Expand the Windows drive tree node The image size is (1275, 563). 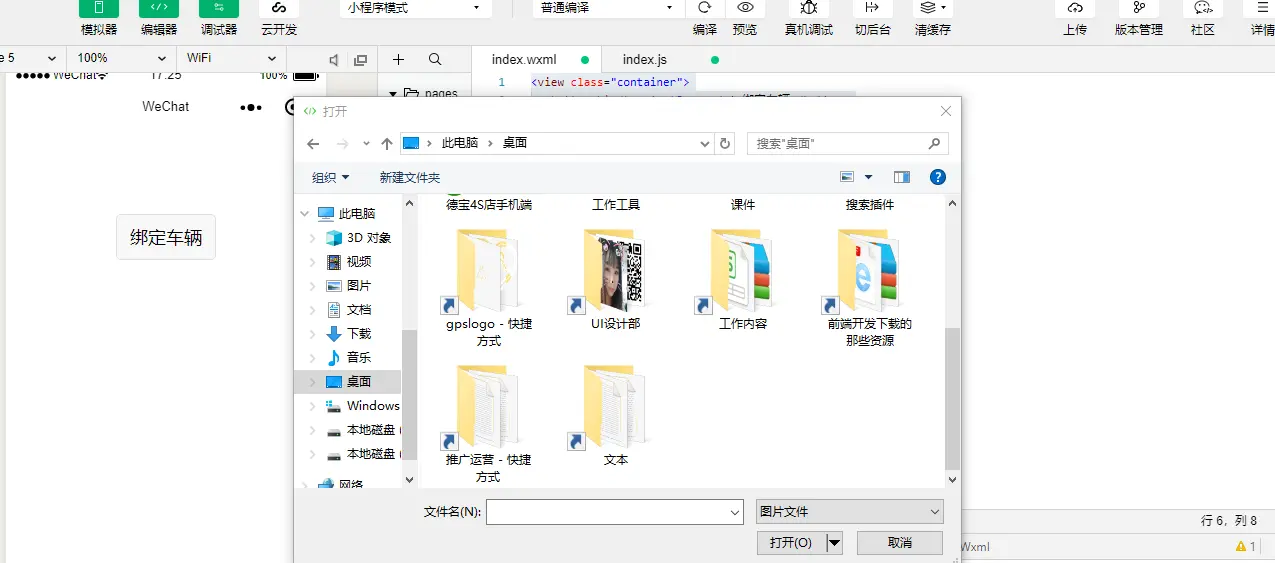[x=313, y=406]
